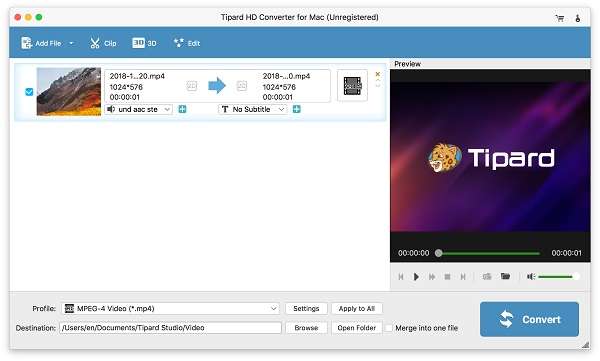
Task: Open the Edit effects tool
Action: (187, 43)
